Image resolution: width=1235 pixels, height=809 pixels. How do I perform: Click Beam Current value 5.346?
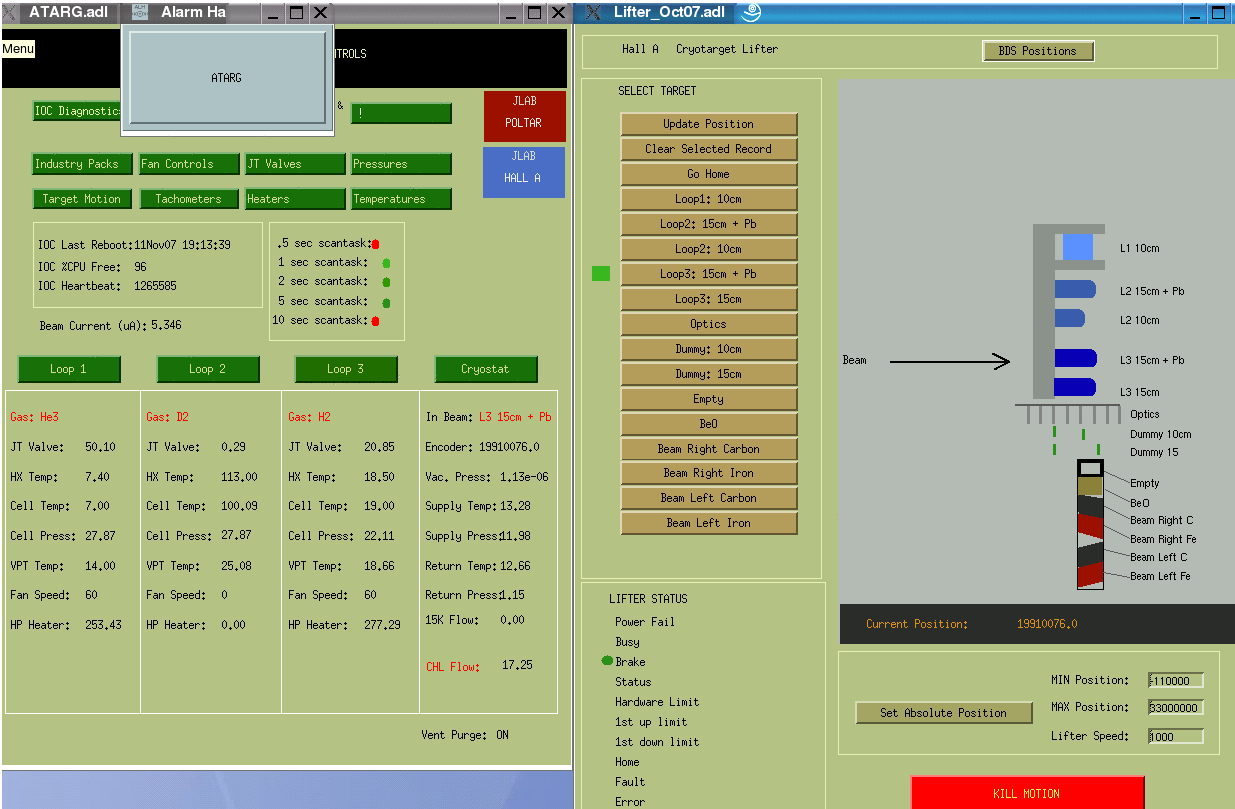click(x=166, y=326)
